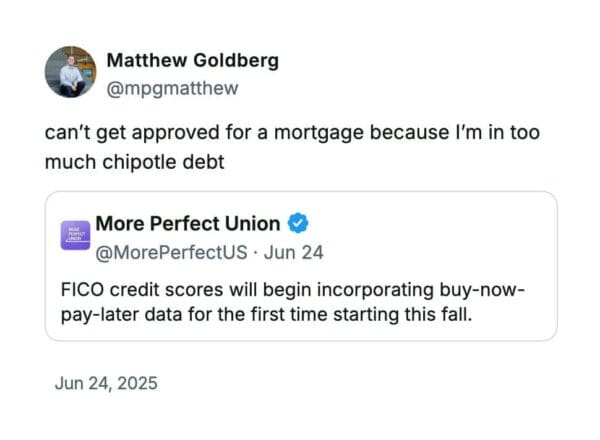Click the blue verified checkmark badge
Image resolution: width=600 pixels, height=440 pixels.
298,223
